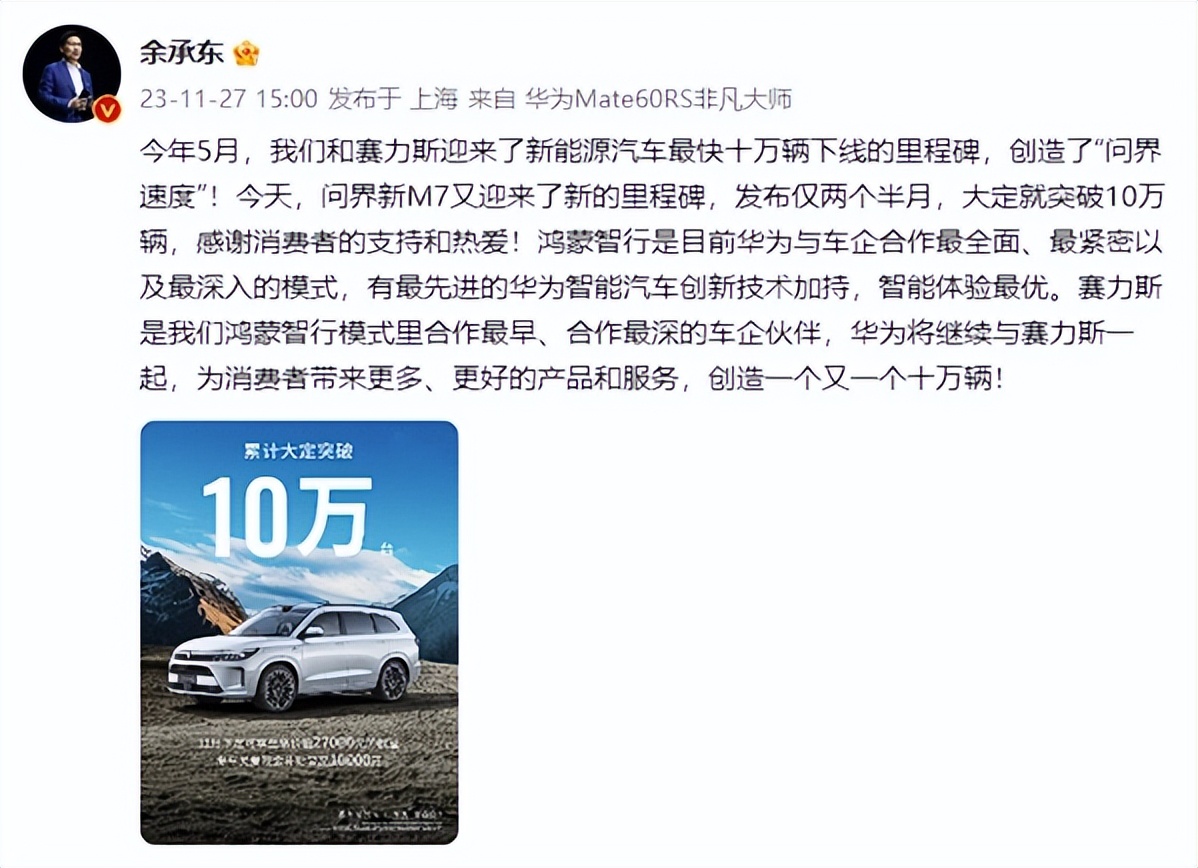Click the 累计大定突破 headline in poster
Image resolution: width=1198 pixels, height=868 pixels.
(299, 452)
